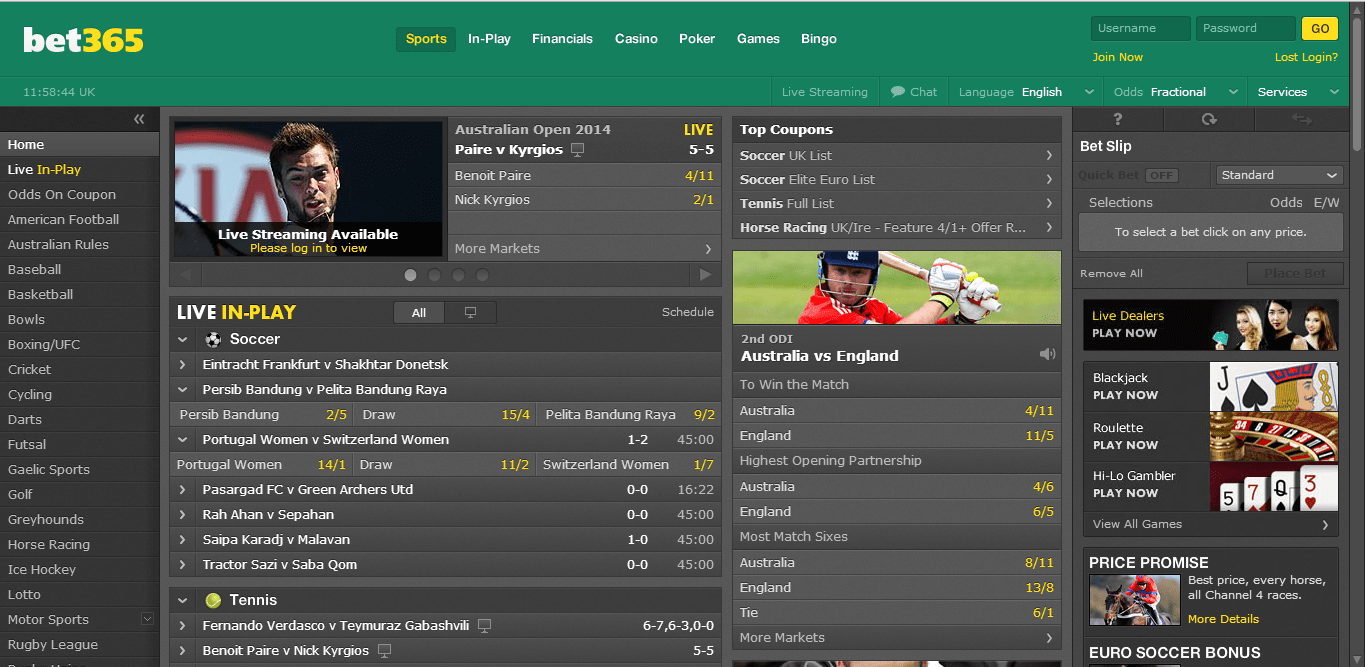Open Horse Racing UK/Ire coupon arrow
This screenshot has width=1365, height=667.
1049,227
